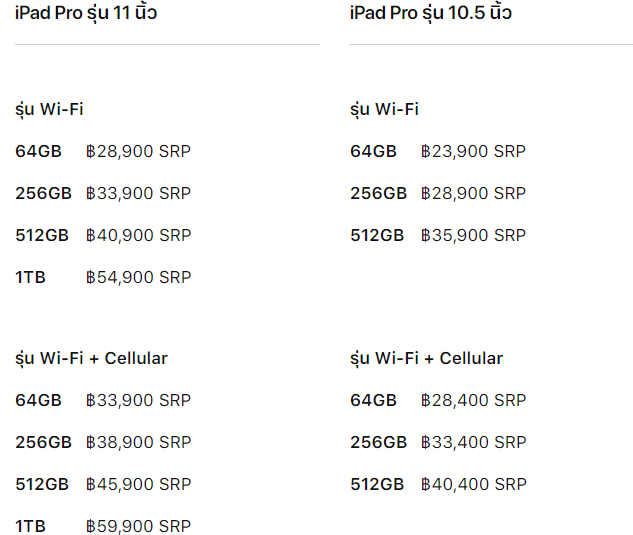Select the ฿35,900 SRP price
This screenshot has width=633, height=535.
point(473,235)
